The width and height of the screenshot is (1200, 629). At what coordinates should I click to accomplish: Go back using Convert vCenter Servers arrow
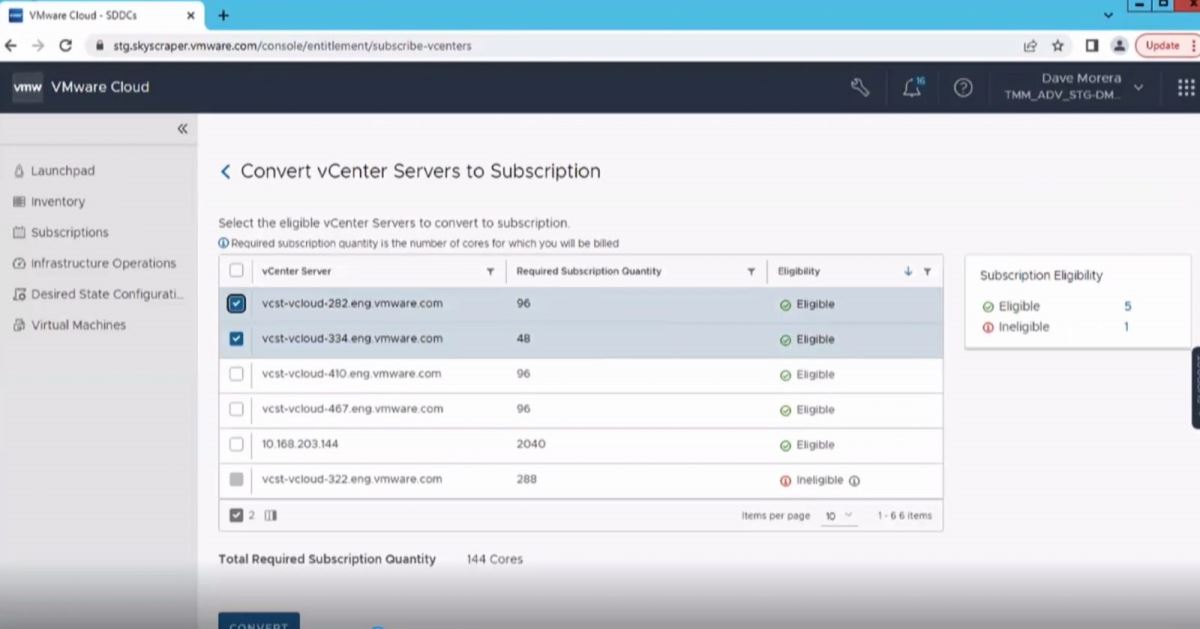pyautogui.click(x=225, y=172)
